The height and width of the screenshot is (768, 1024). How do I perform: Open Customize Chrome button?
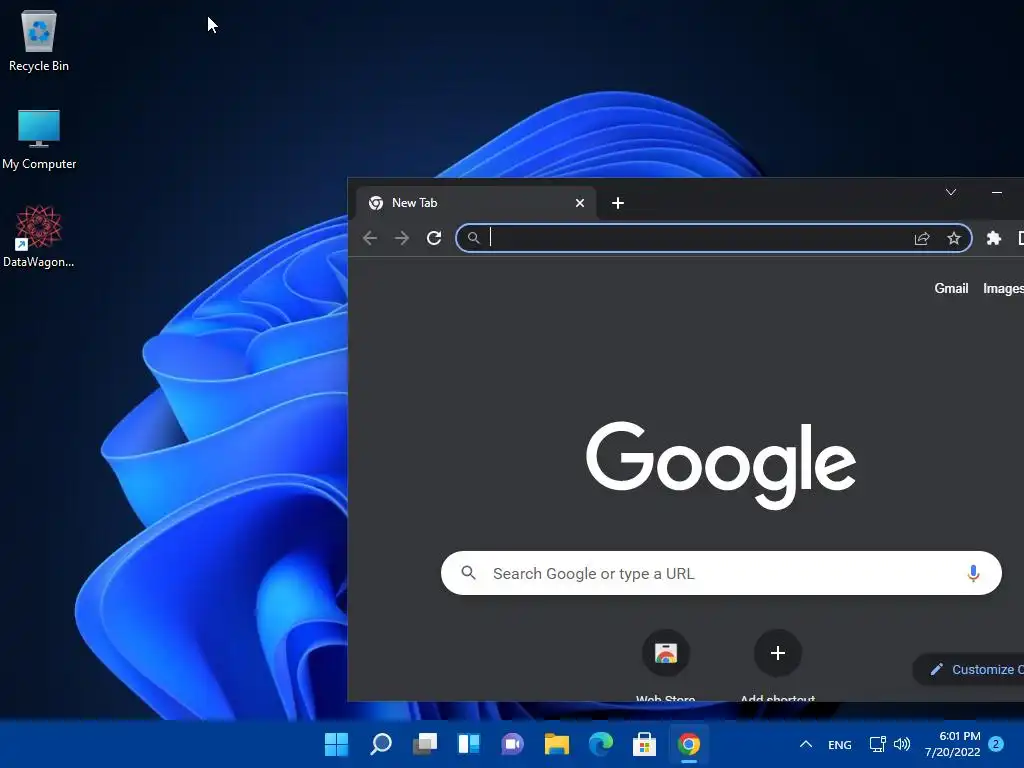coord(968,669)
